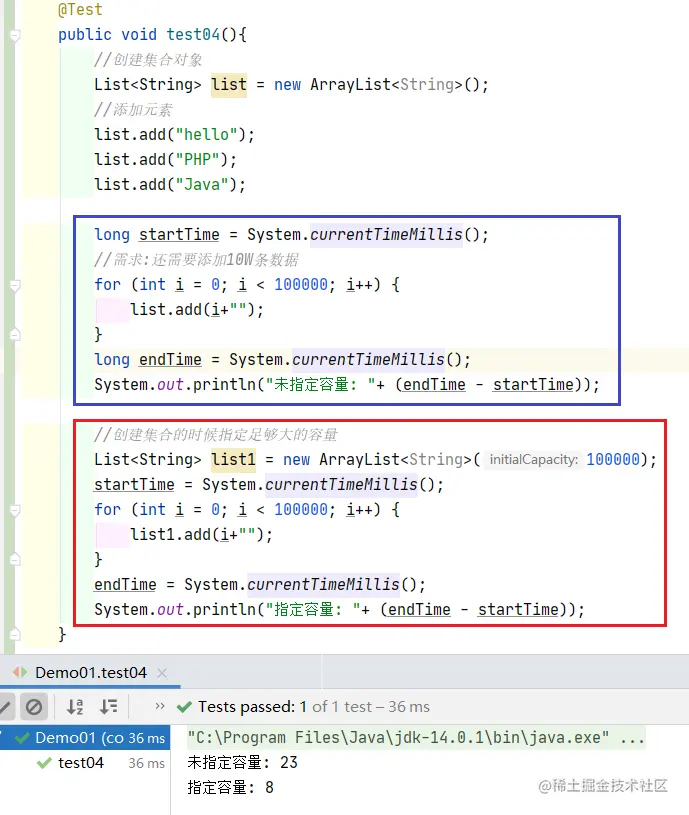Collapse test04 method using gutter fold marker
The width and height of the screenshot is (689, 815).
[15, 36]
